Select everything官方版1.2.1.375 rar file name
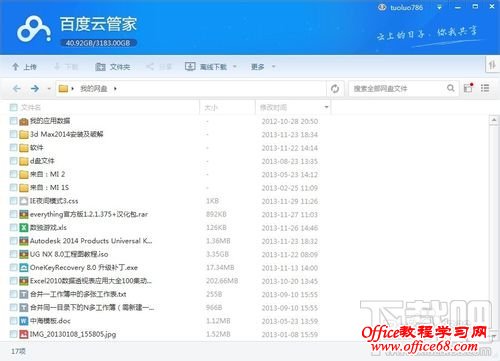The height and width of the screenshot is (361, 500). click(x=89, y=214)
